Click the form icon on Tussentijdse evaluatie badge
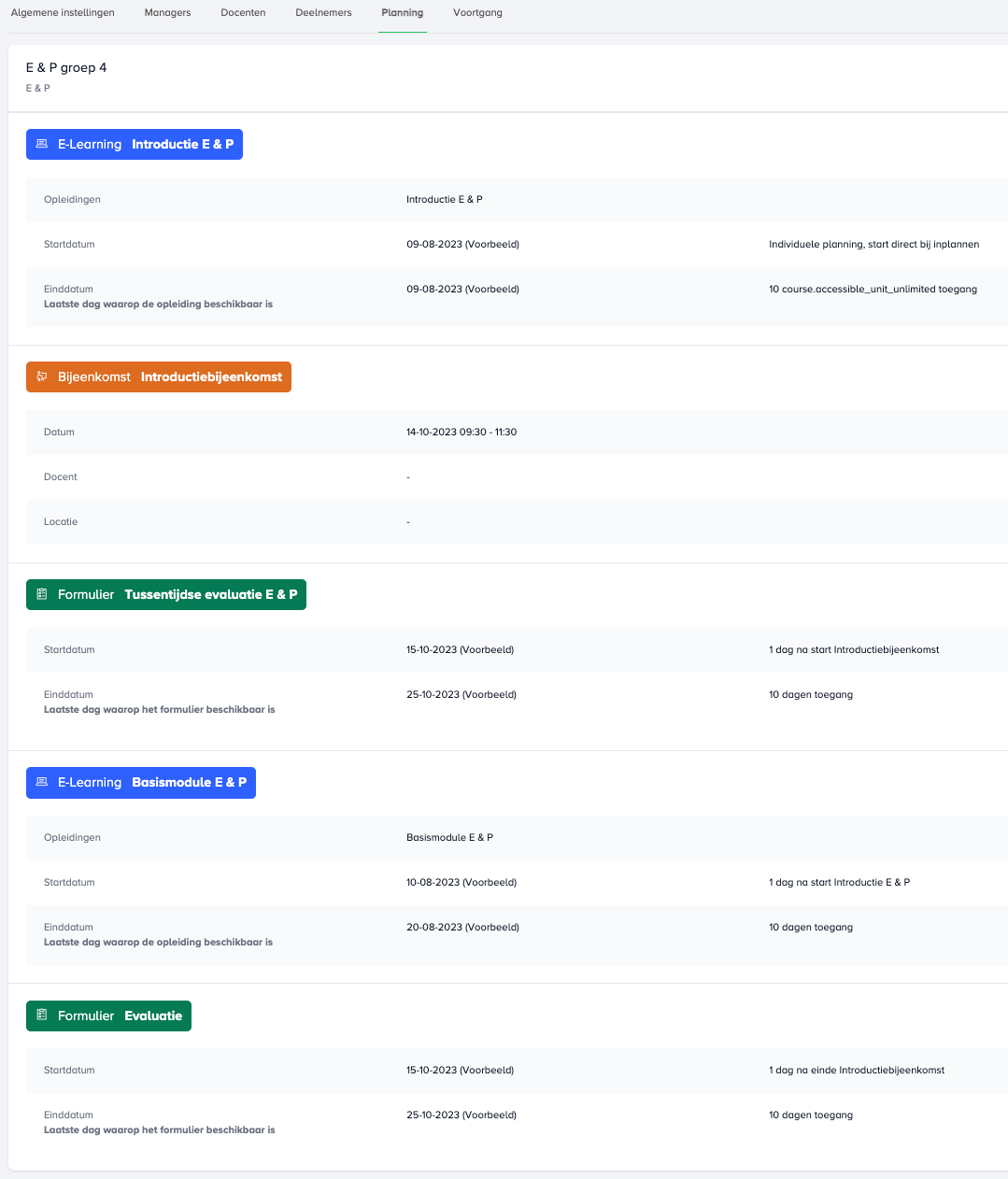Image resolution: width=1008 pixels, height=1179 pixels. point(42,595)
